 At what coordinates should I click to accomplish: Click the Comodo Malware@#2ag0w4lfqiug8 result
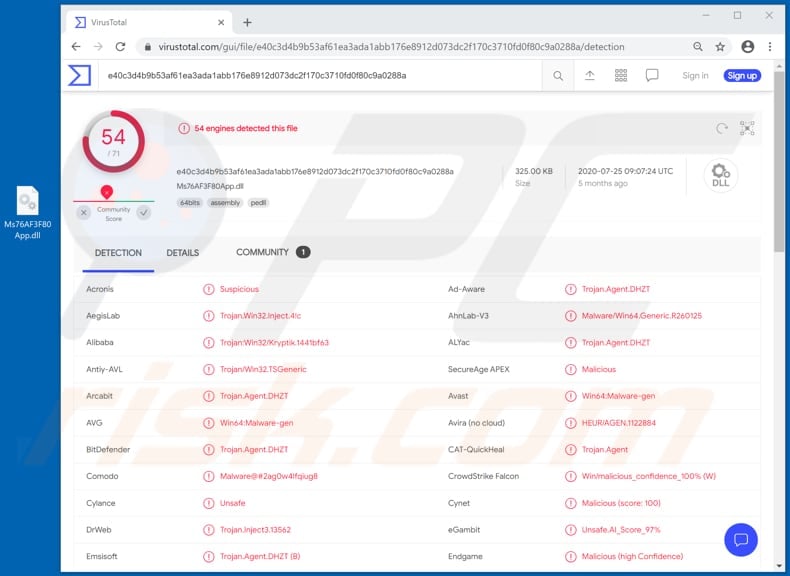pyautogui.click(x=269, y=476)
